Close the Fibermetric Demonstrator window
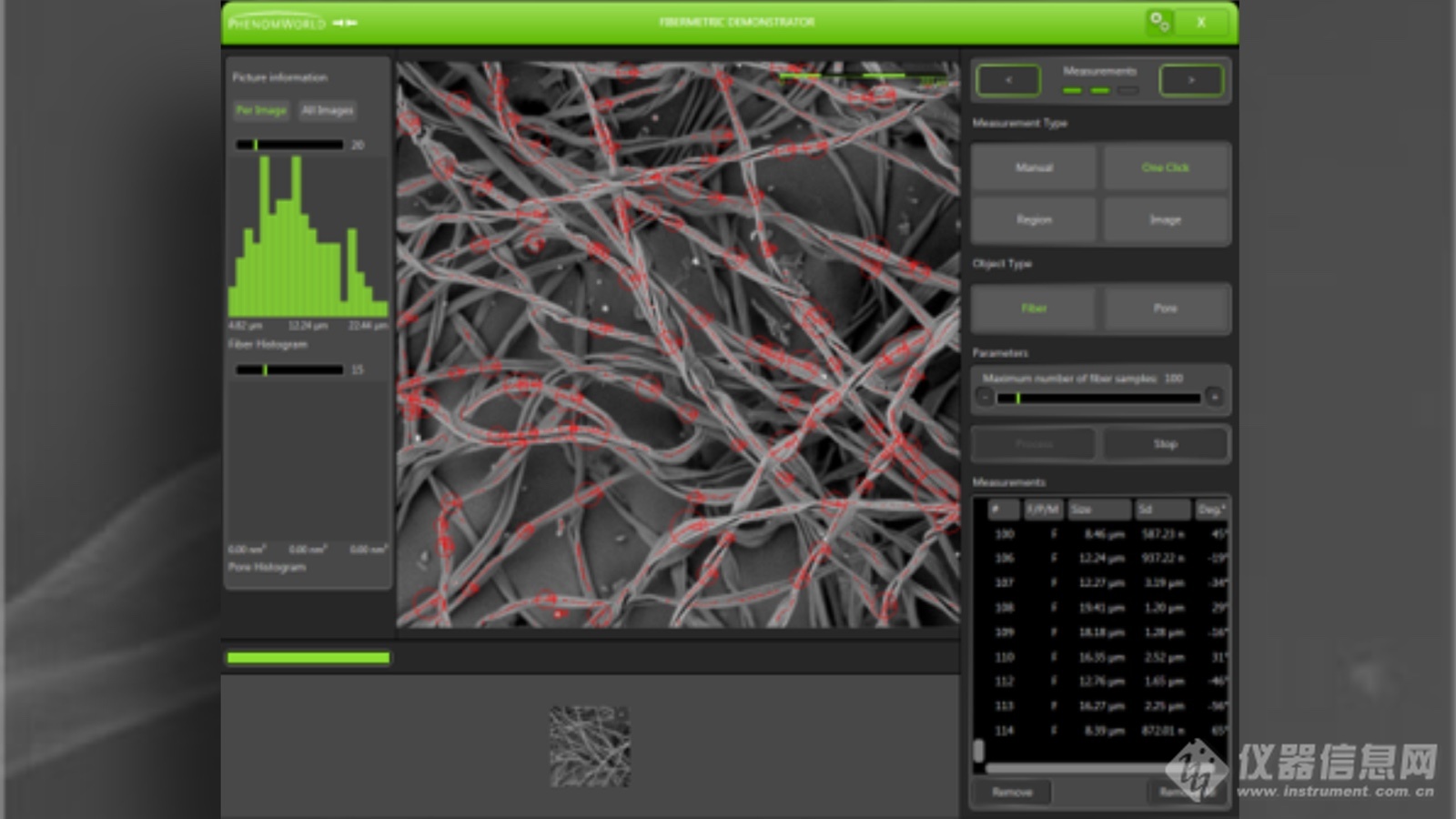The height and width of the screenshot is (819, 1456). 1201,22
